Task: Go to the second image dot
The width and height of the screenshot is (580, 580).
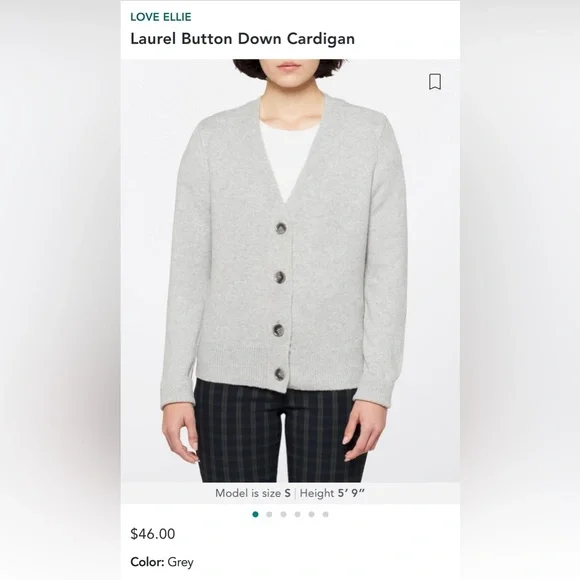Action: [x=269, y=514]
